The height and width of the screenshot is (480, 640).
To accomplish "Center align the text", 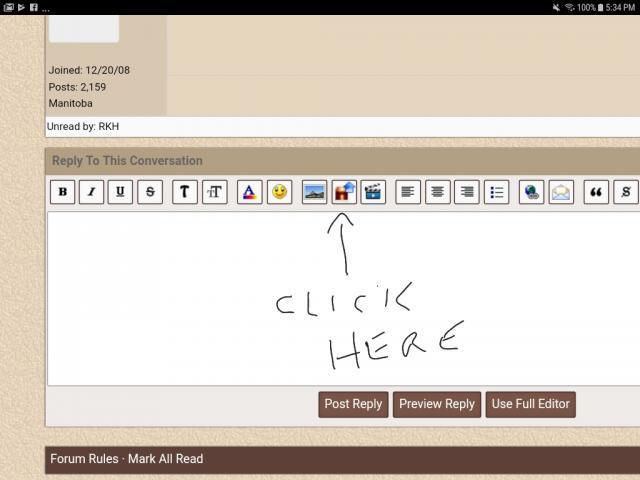I will click(437, 192).
